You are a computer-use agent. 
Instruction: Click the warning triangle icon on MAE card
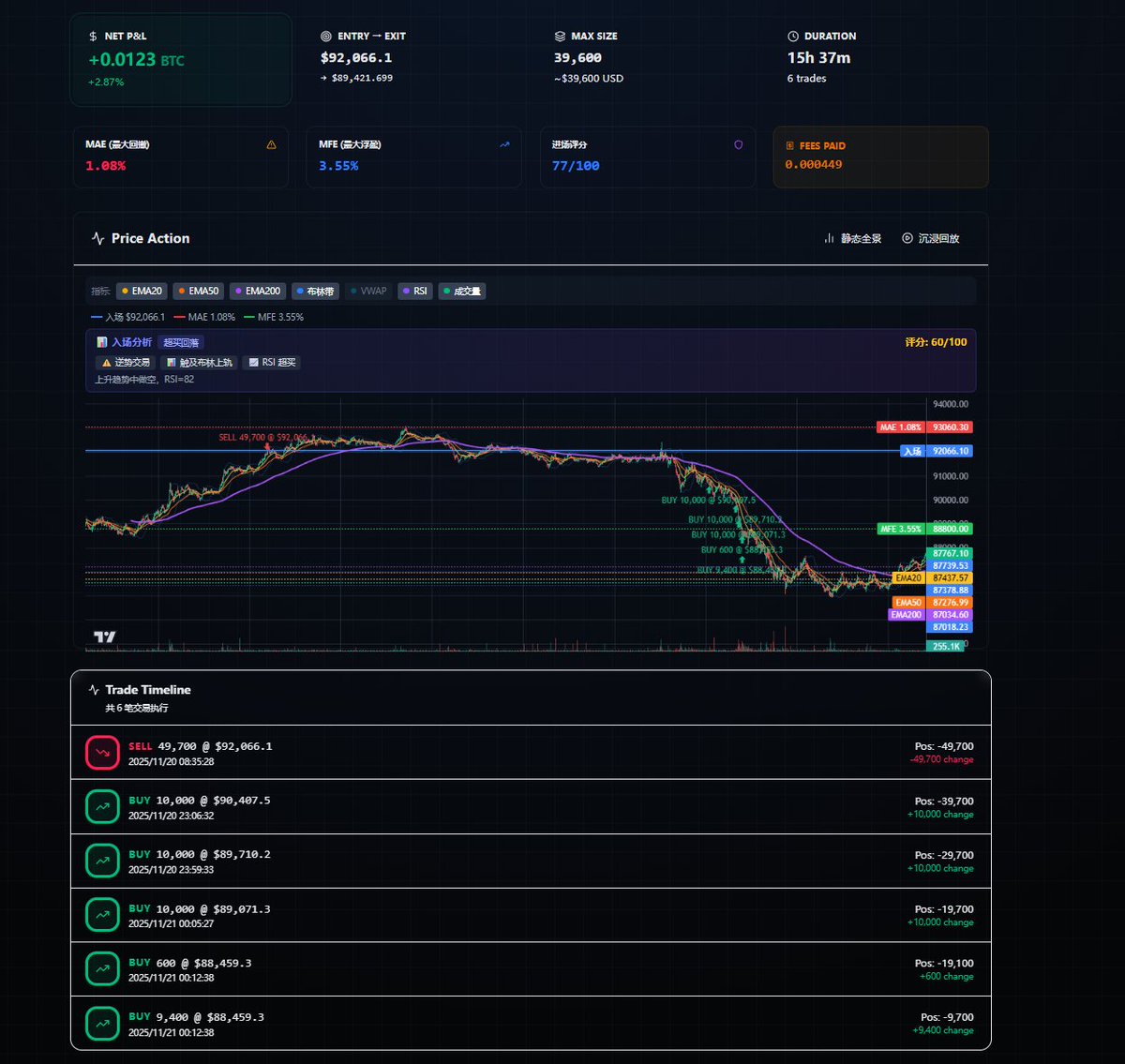click(272, 145)
